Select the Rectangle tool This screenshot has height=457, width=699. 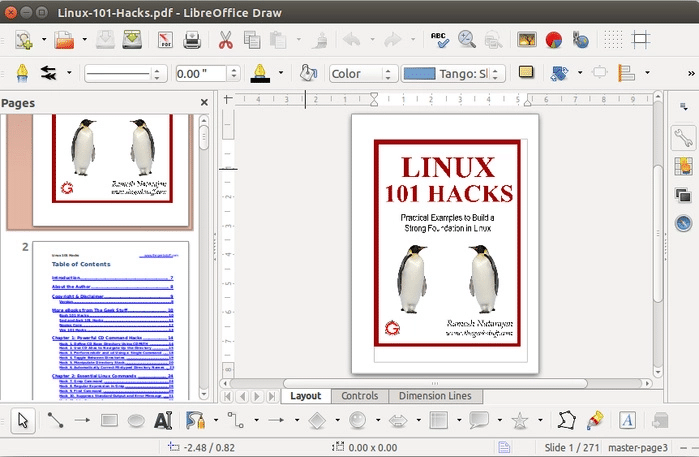[109, 420]
